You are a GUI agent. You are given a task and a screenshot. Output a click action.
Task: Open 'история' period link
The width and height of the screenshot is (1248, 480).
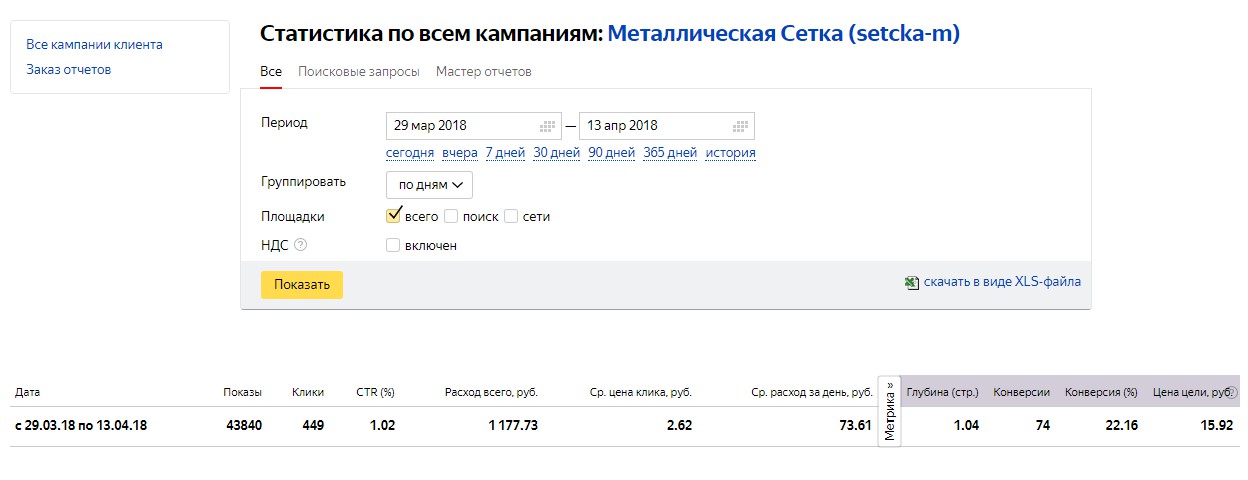pyautogui.click(x=731, y=153)
